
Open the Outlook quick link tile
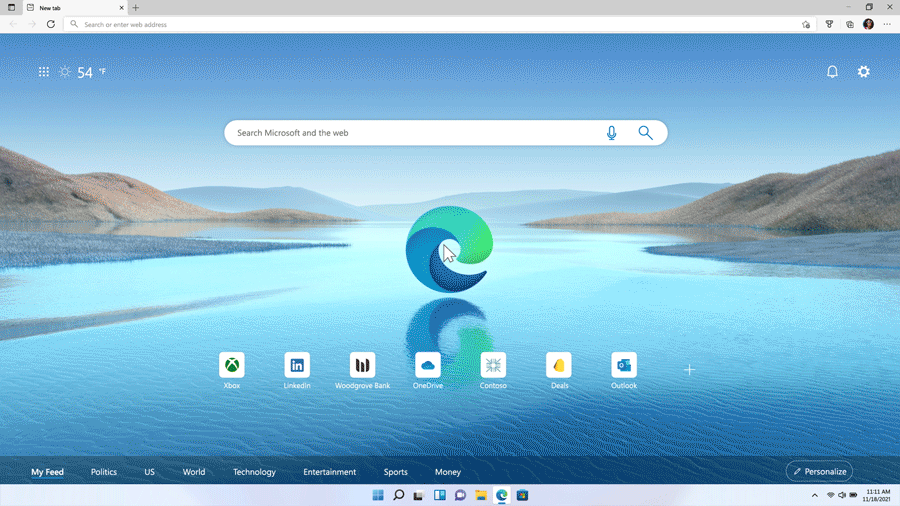[x=624, y=366]
